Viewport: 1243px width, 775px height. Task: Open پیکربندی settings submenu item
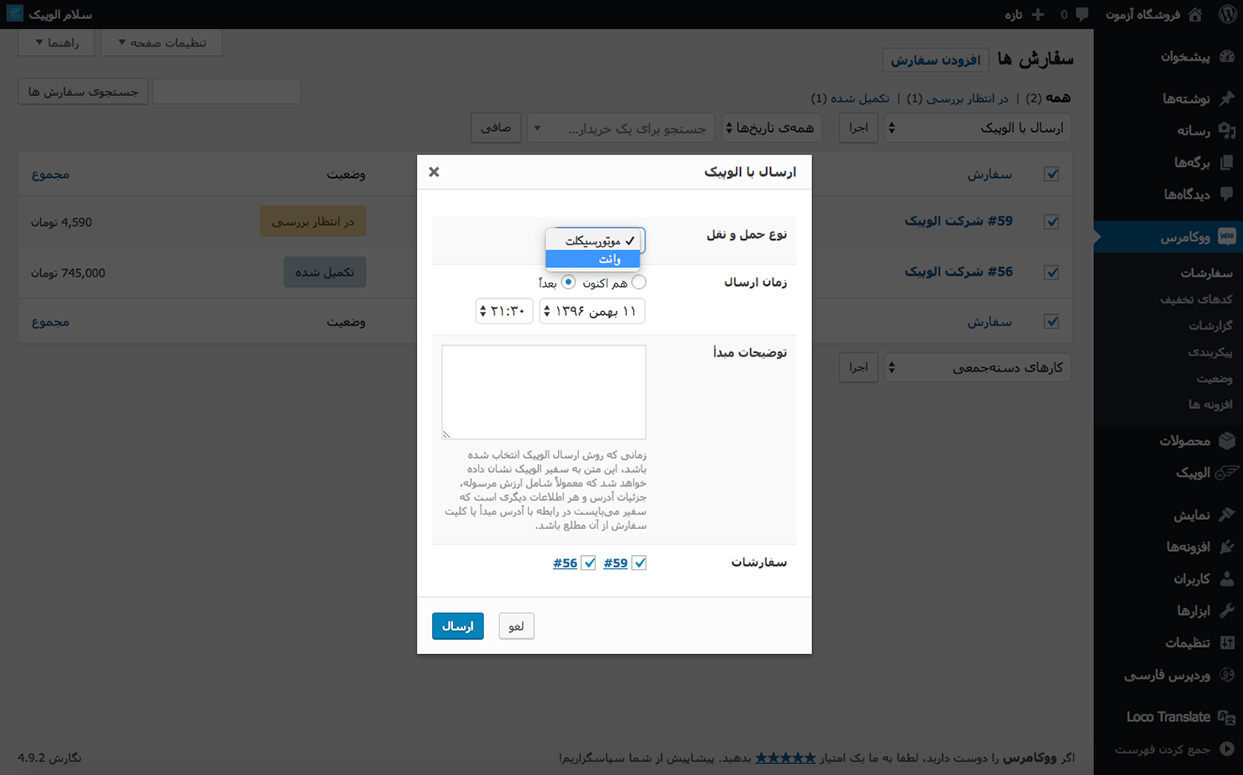pos(1210,352)
